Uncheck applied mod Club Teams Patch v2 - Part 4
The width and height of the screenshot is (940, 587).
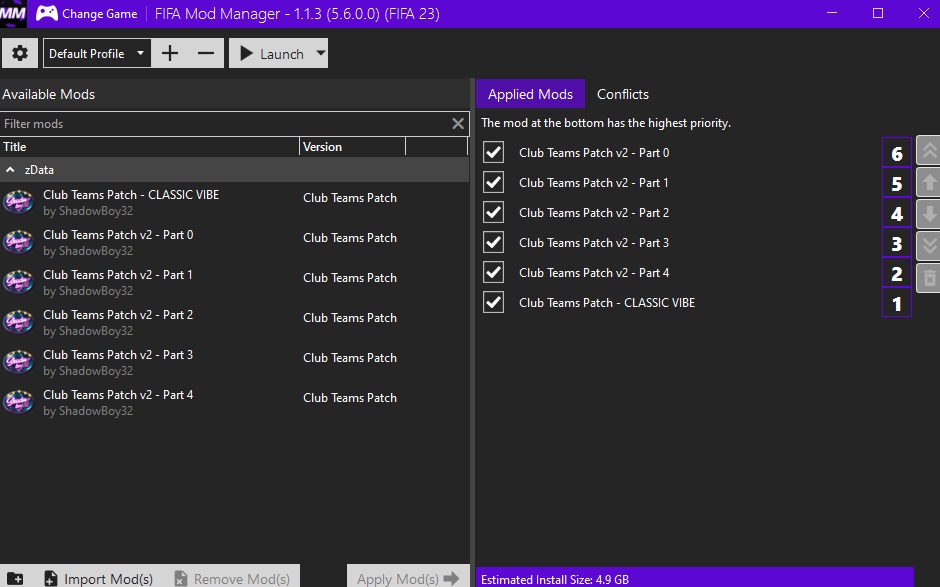pyautogui.click(x=493, y=272)
